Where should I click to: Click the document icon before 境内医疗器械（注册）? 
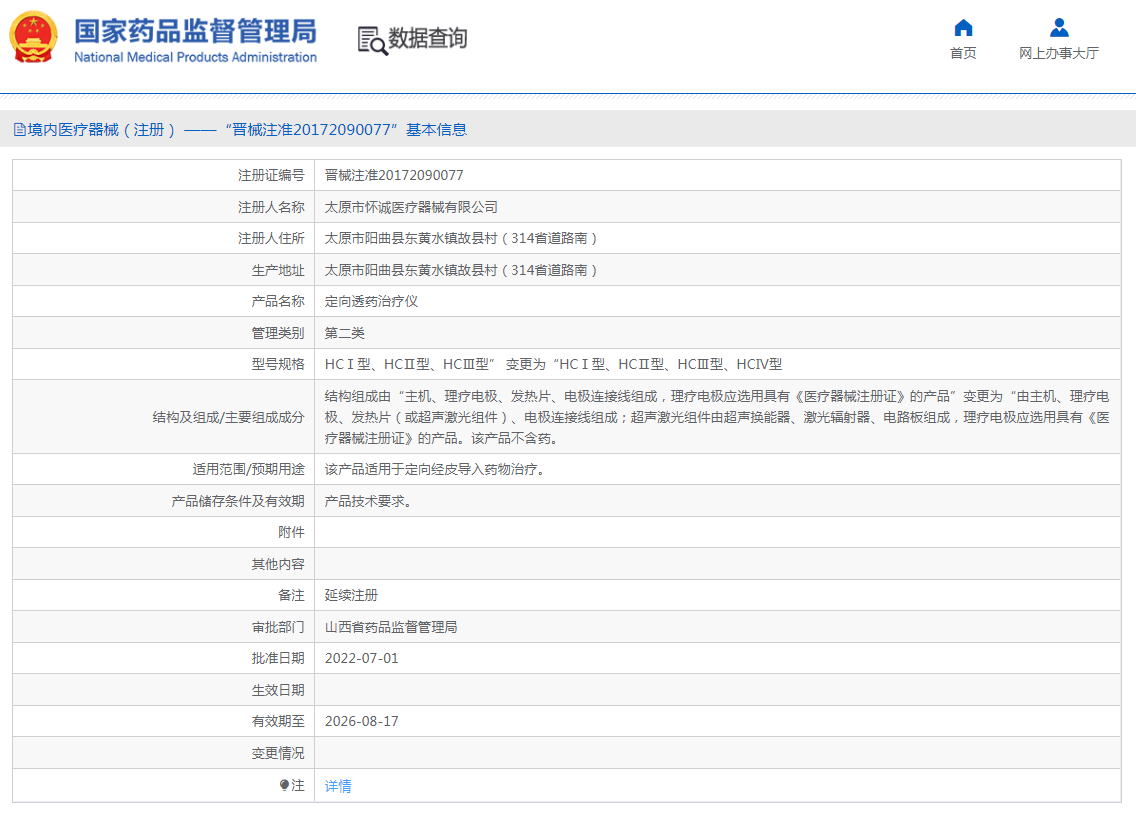click(x=18, y=130)
